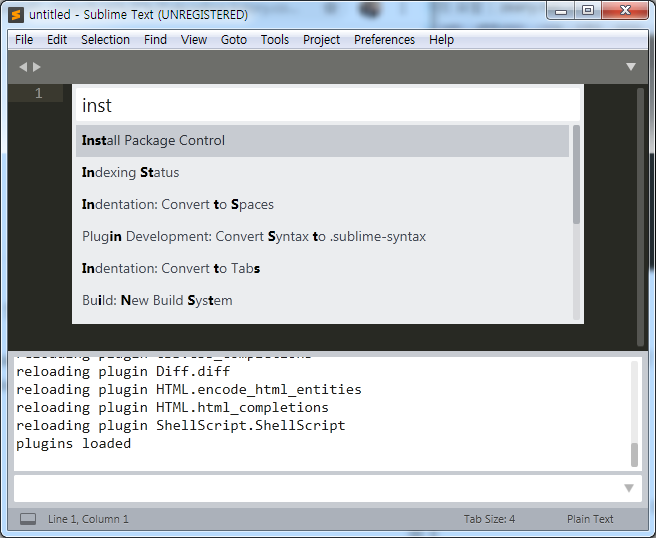Open the View menu
656x538 pixels.
[194, 40]
